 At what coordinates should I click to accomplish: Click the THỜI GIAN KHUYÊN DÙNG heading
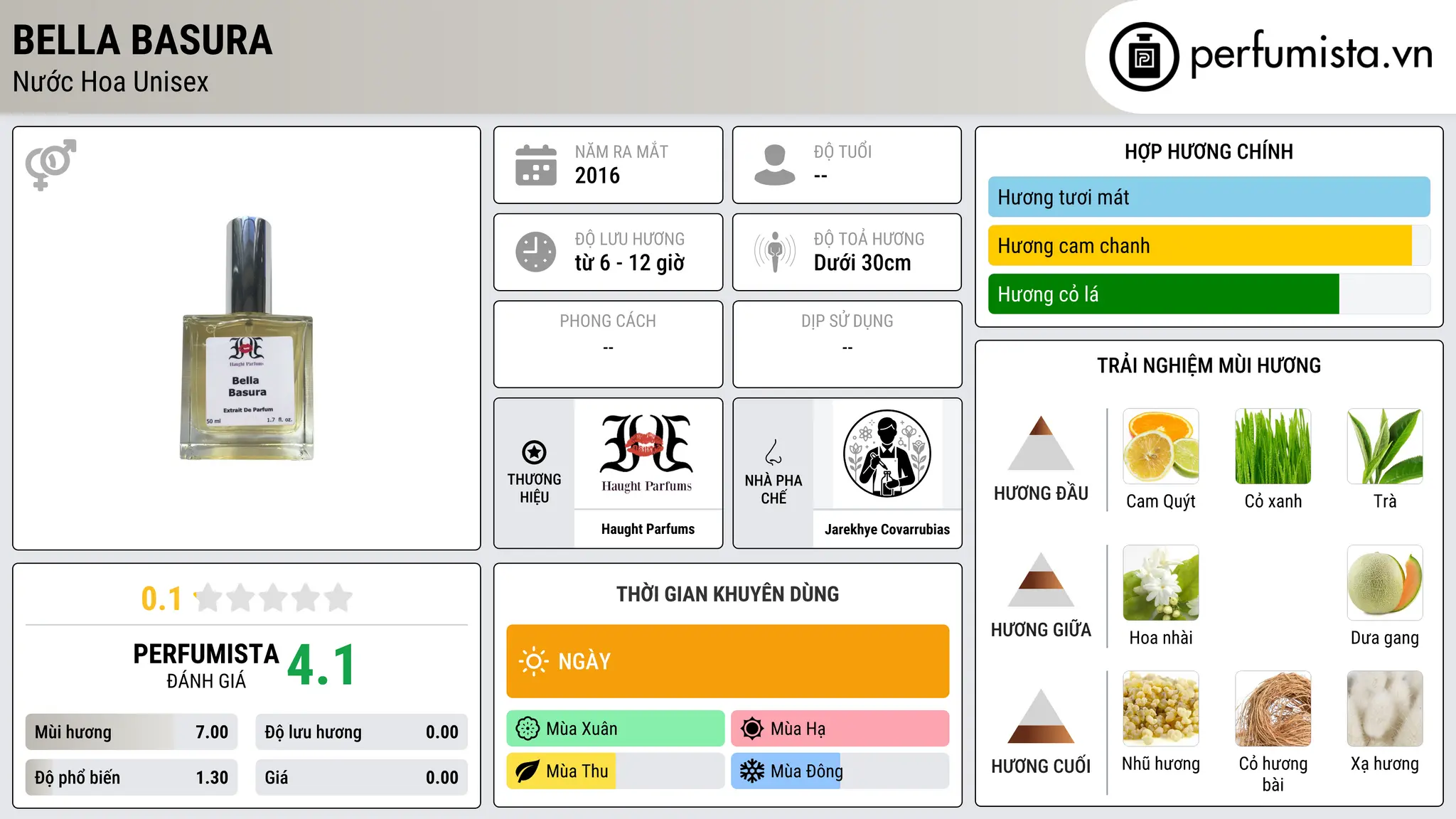pos(728,594)
